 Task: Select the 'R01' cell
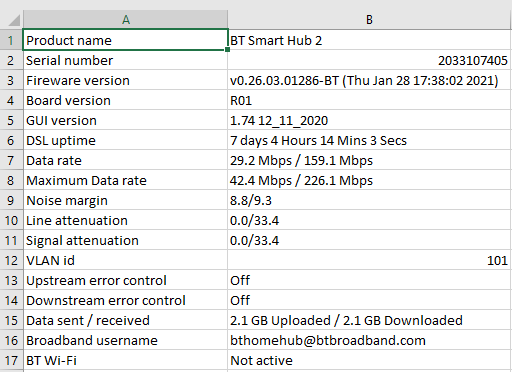[370, 100]
